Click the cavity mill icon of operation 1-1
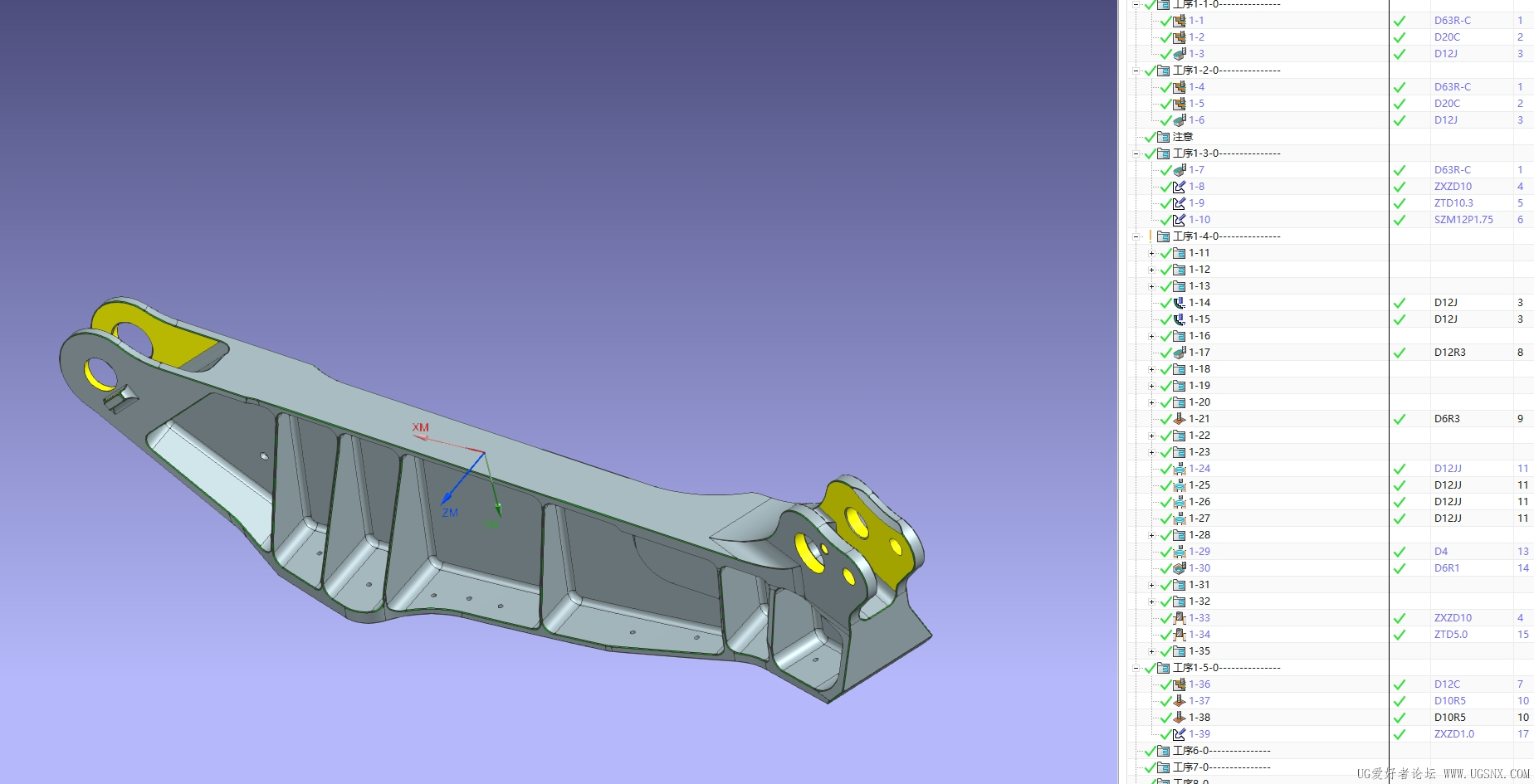This screenshot has width=1534, height=784. (x=1179, y=21)
